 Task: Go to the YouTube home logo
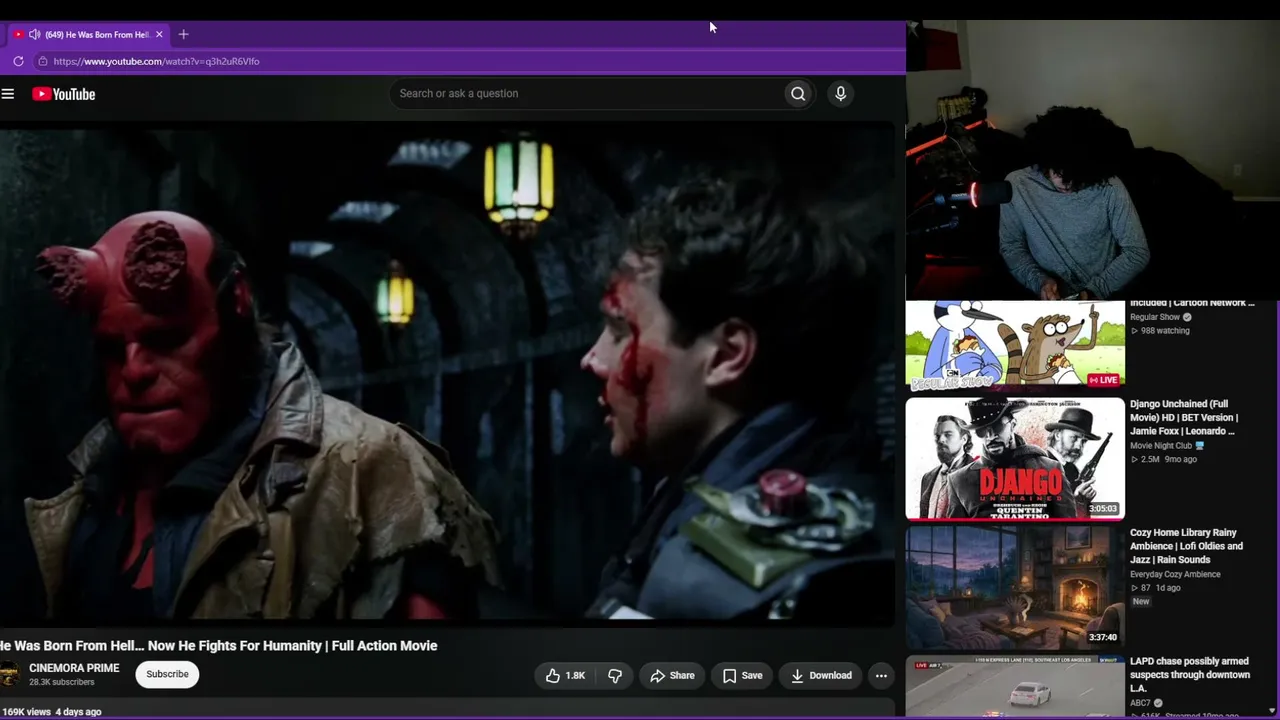(x=63, y=94)
